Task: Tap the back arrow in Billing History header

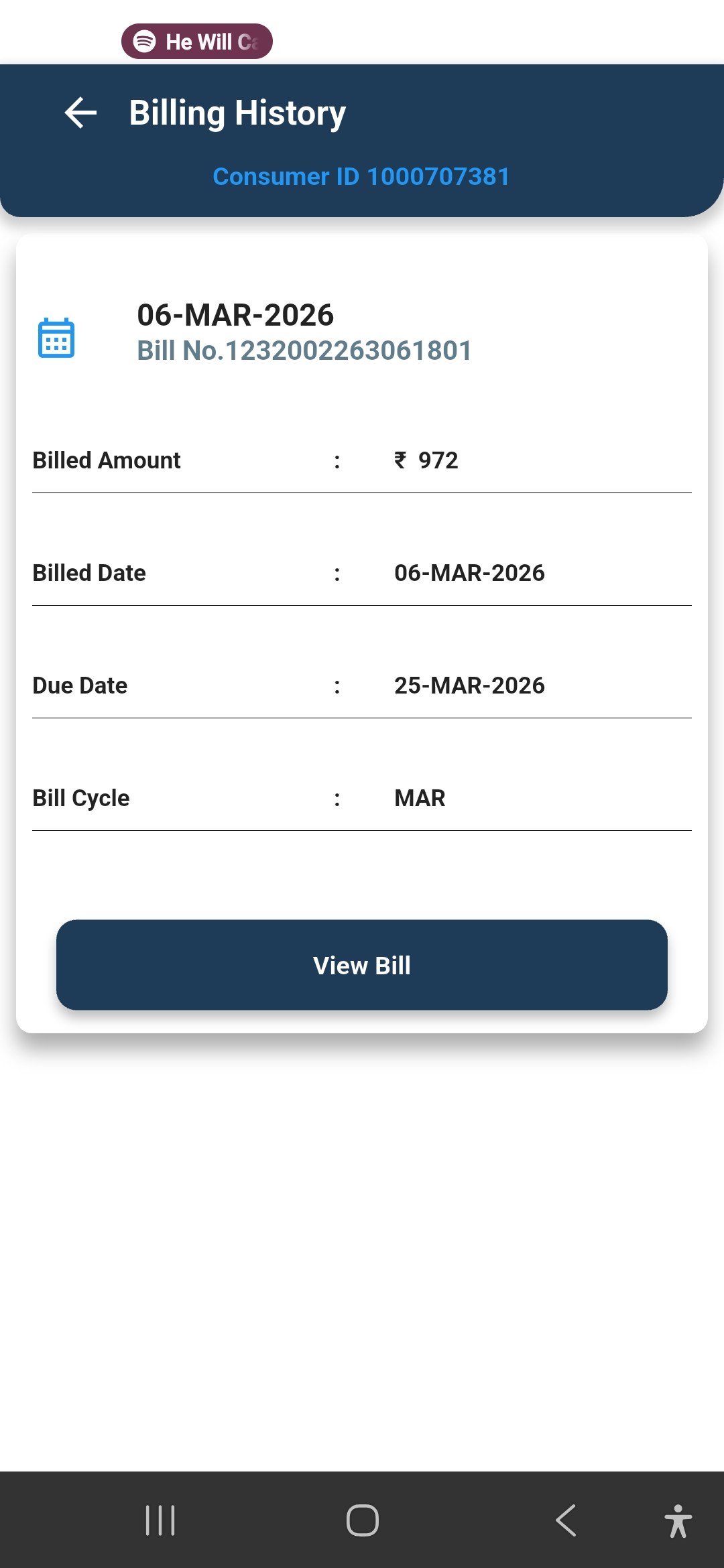Action: pos(81,113)
